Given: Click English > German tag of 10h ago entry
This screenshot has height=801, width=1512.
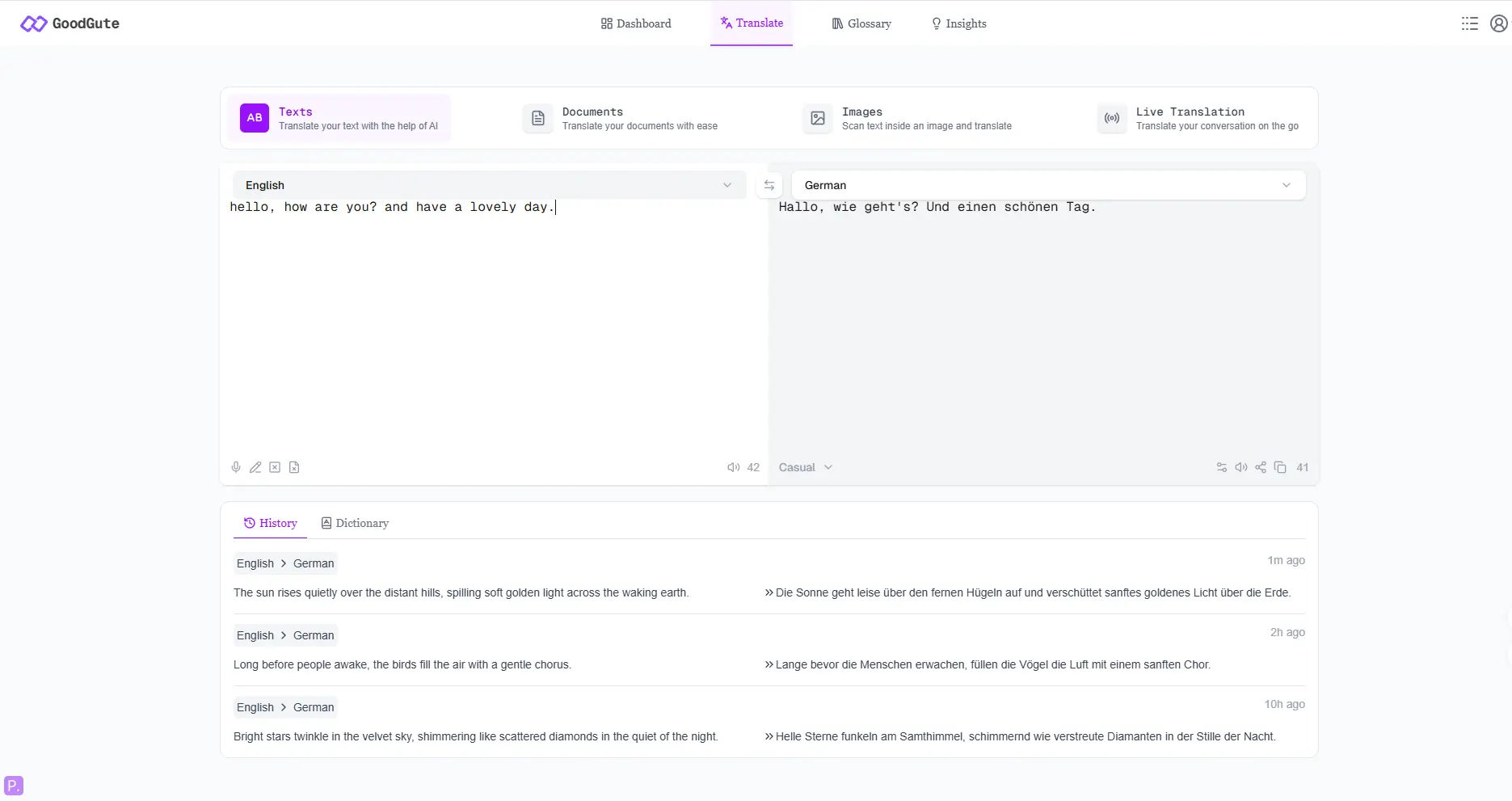Looking at the screenshot, I should 285,707.
